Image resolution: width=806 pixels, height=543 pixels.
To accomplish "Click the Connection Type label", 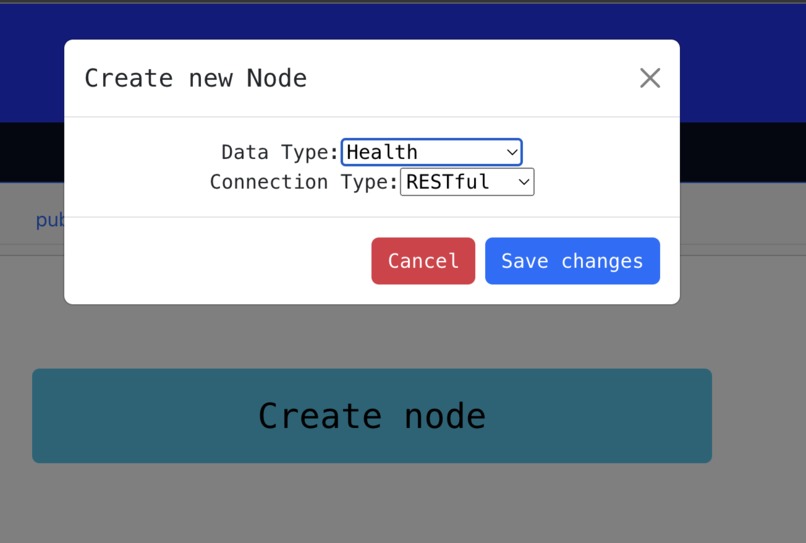I will (304, 182).
